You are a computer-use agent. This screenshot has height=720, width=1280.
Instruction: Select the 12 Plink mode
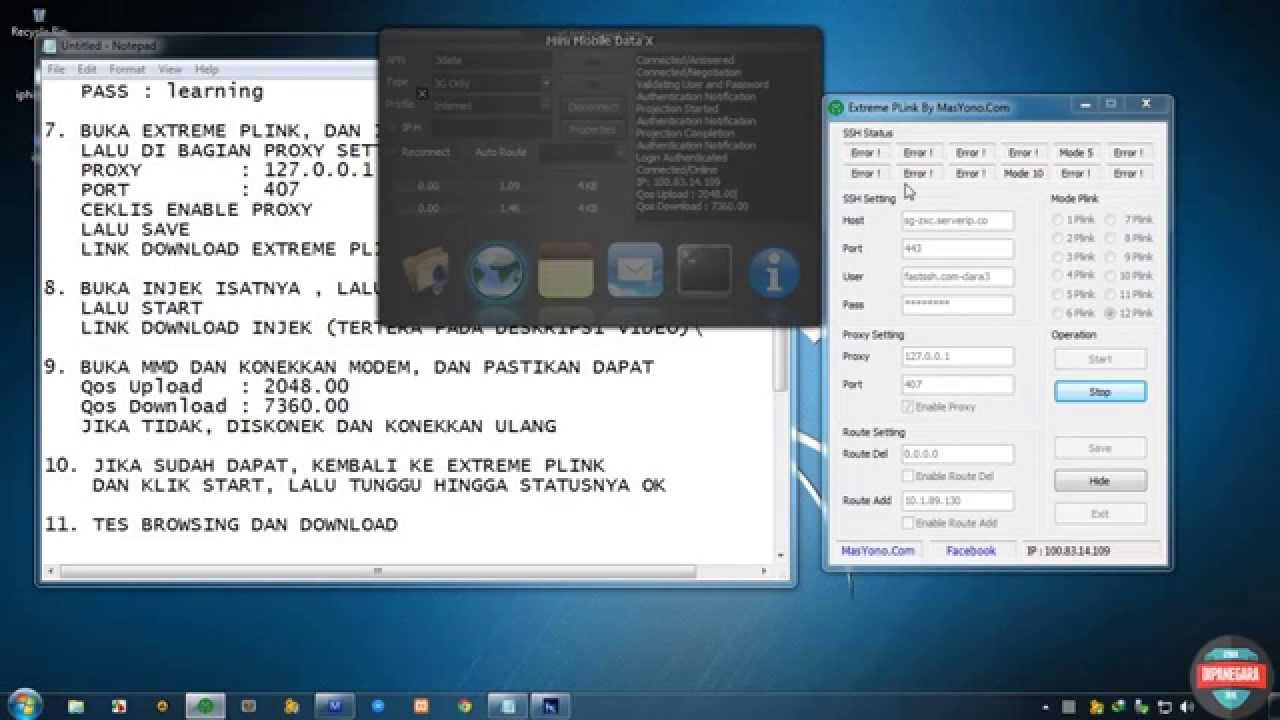[1130, 313]
